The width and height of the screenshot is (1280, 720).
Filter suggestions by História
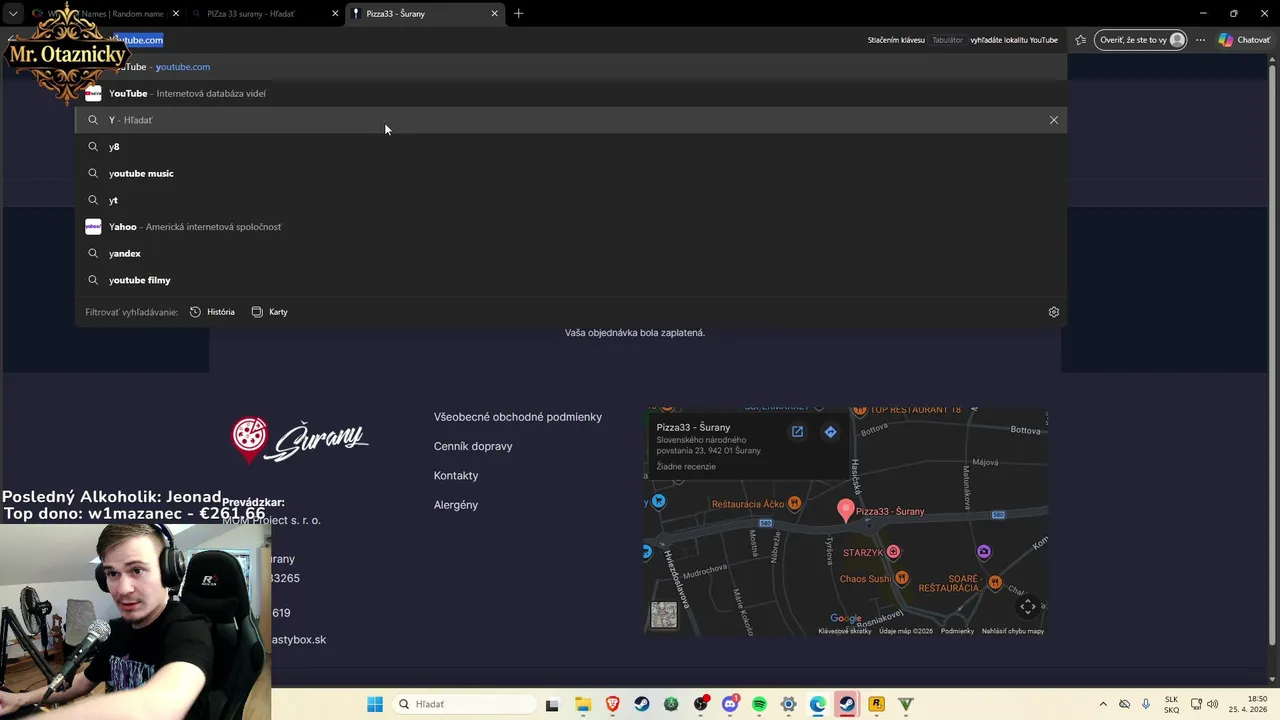click(212, 312)
